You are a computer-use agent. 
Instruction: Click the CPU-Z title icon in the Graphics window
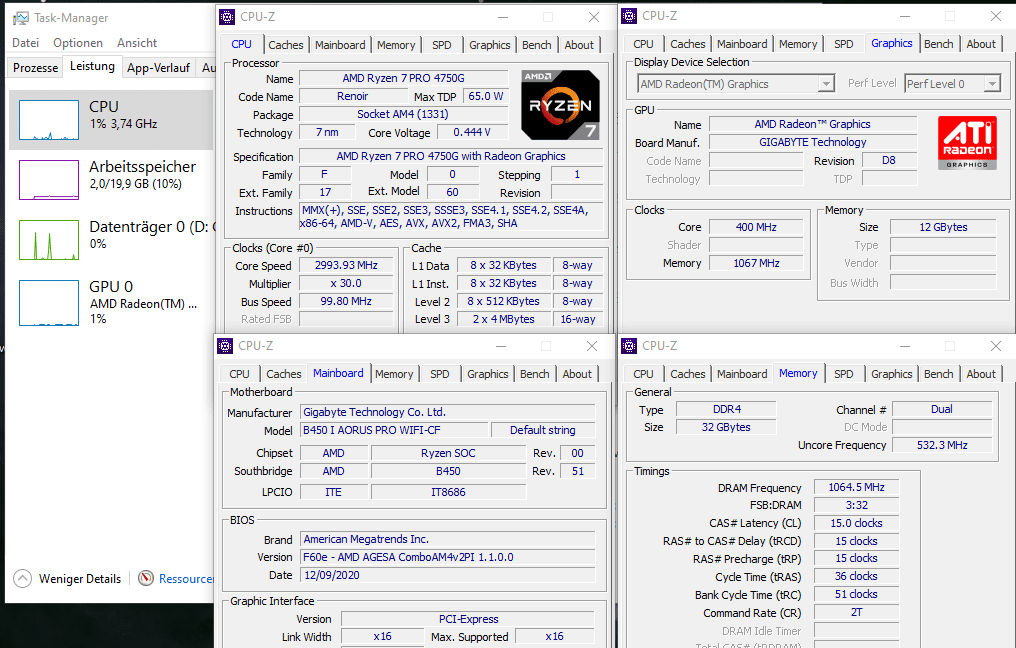point(629,16)
